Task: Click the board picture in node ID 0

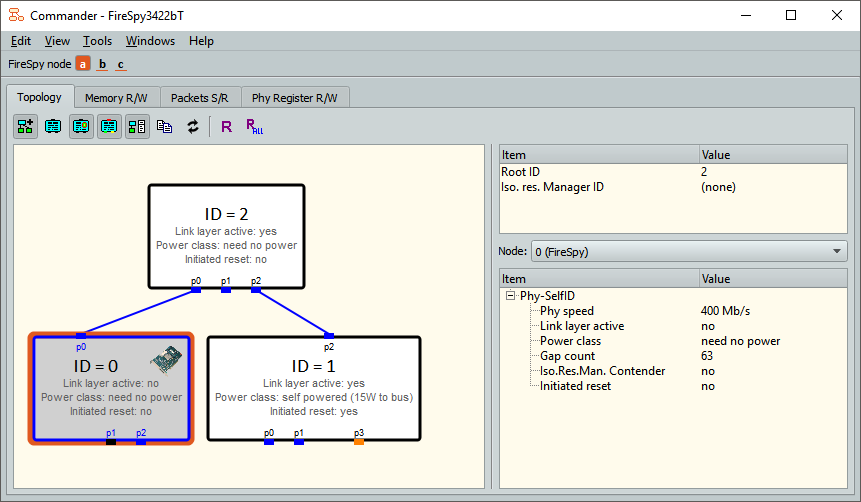Action: coord(166,359)
